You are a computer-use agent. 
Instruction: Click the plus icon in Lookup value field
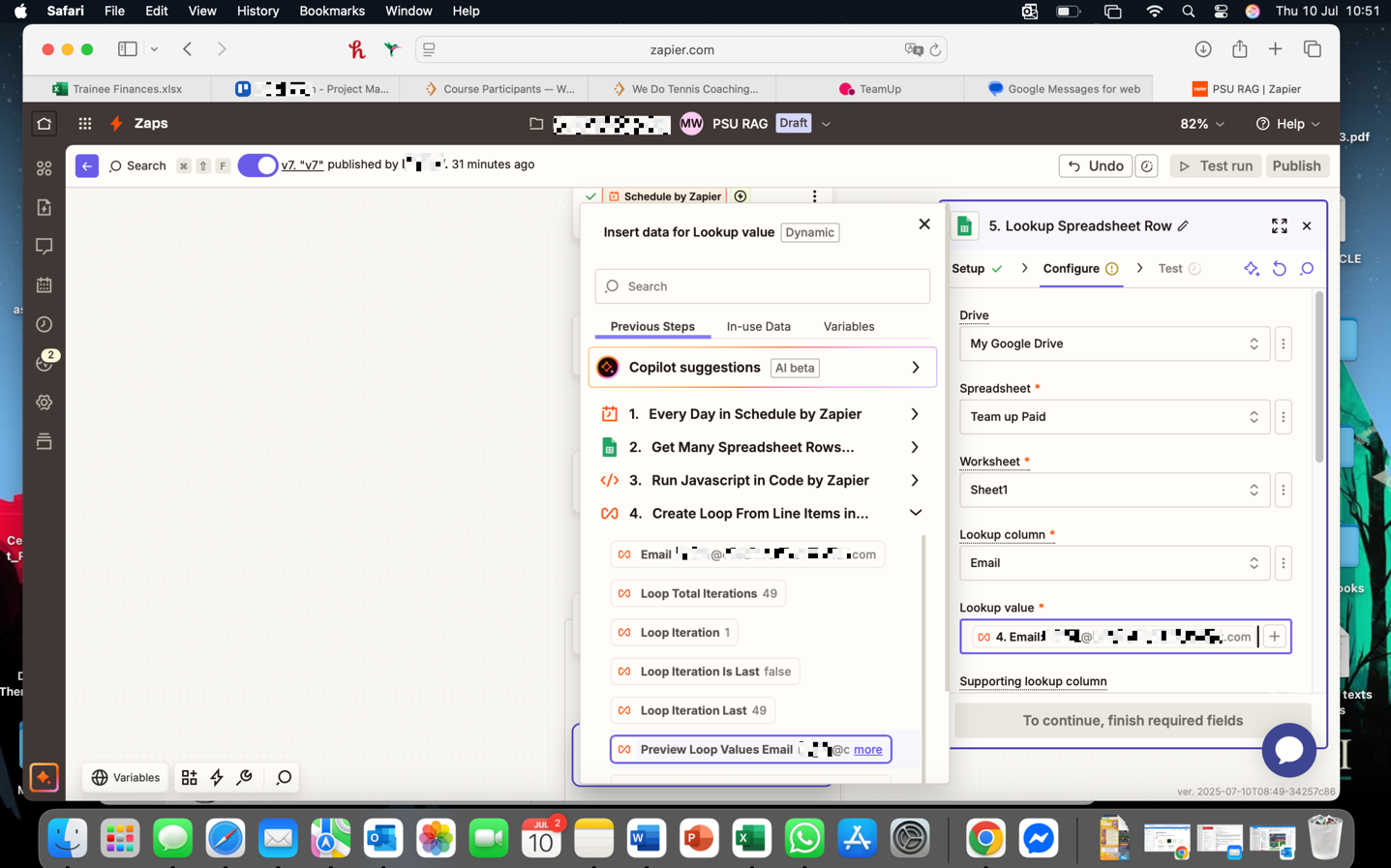[1275, 637]
